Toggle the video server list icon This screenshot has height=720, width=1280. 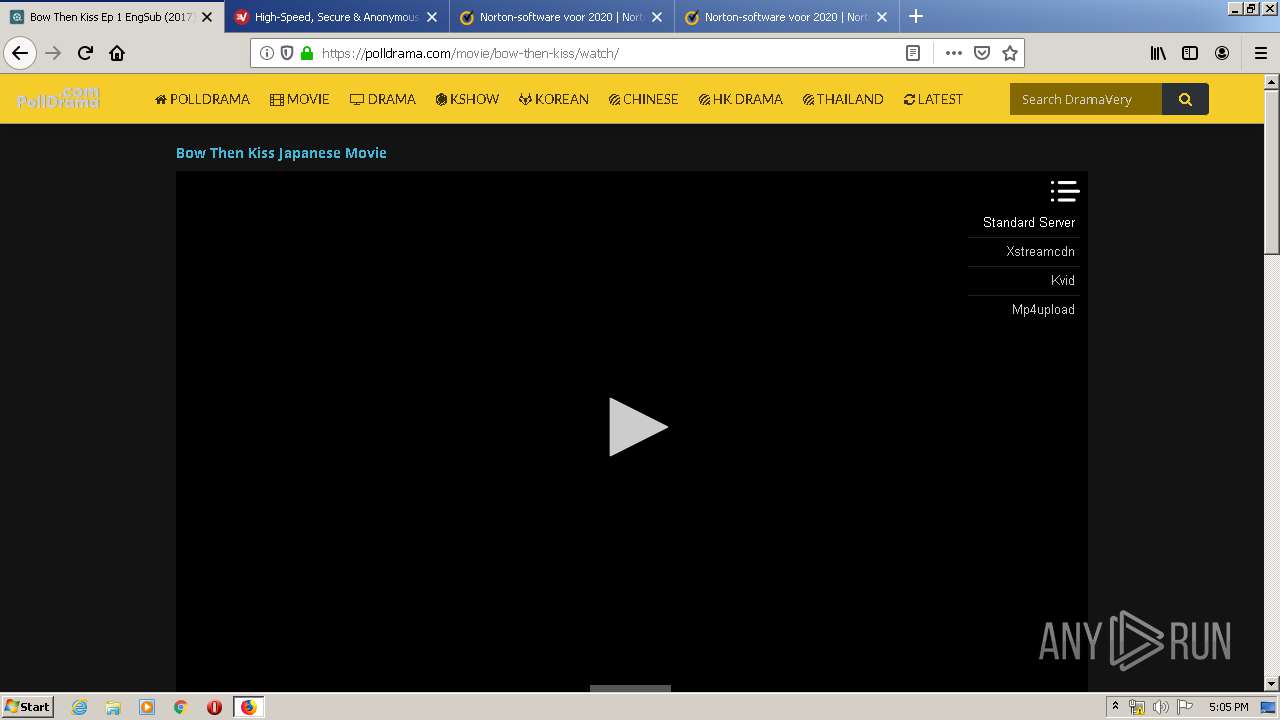click(1064, 191)
